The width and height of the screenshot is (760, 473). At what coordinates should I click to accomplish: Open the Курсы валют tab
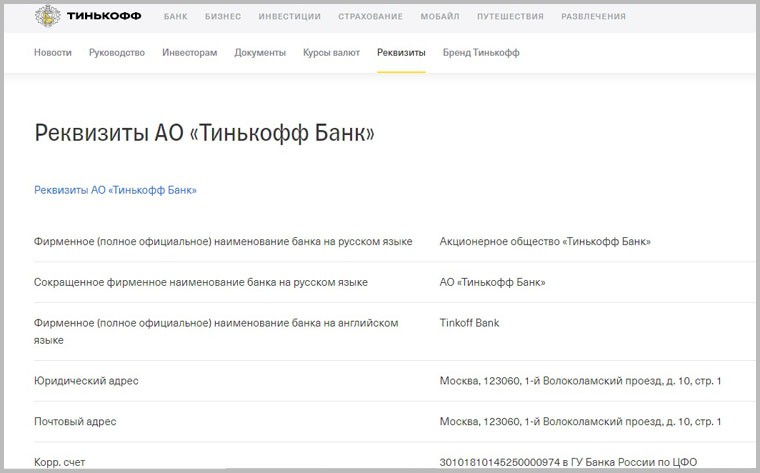[331, 53]
